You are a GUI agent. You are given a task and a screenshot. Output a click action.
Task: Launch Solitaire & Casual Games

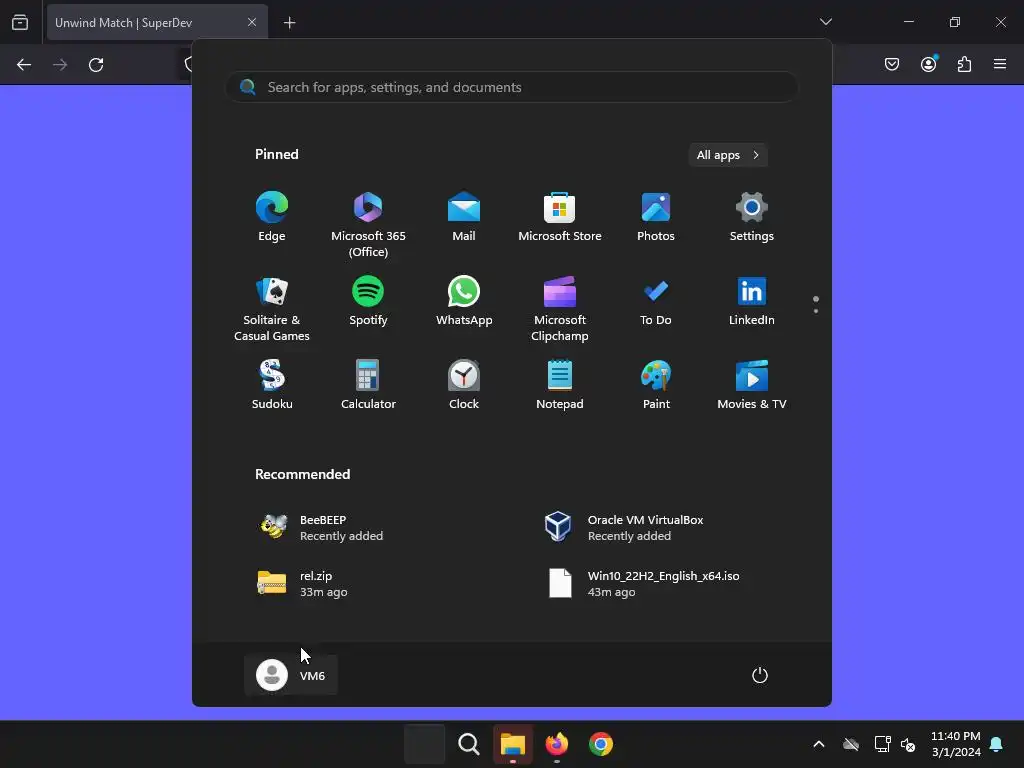[x=272, y=308]
